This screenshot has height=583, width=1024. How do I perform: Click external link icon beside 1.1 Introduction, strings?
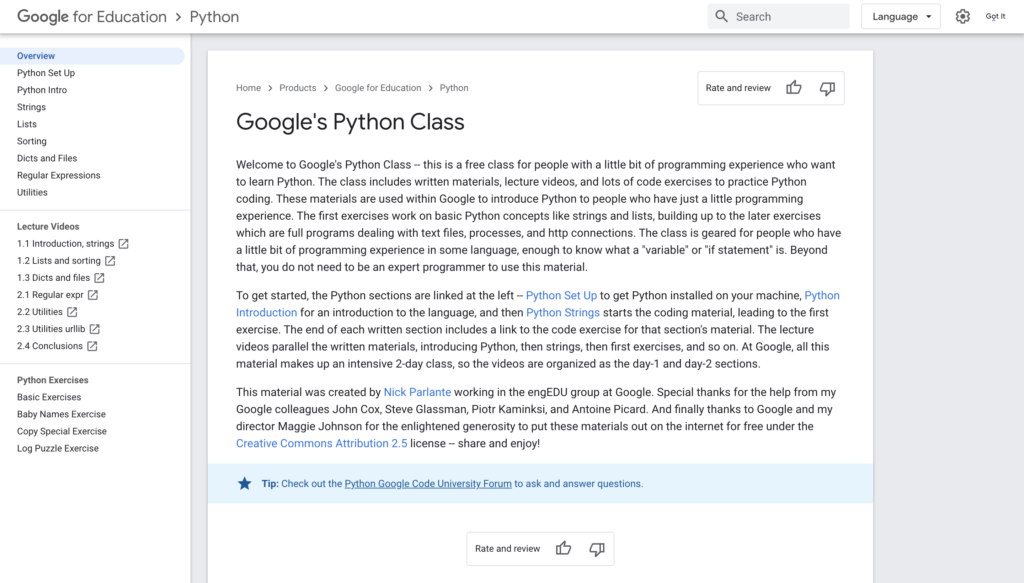coord(123,244)
